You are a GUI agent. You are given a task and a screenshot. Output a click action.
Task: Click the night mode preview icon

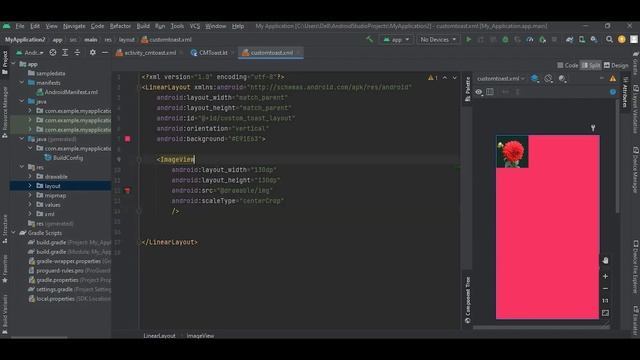562,78
